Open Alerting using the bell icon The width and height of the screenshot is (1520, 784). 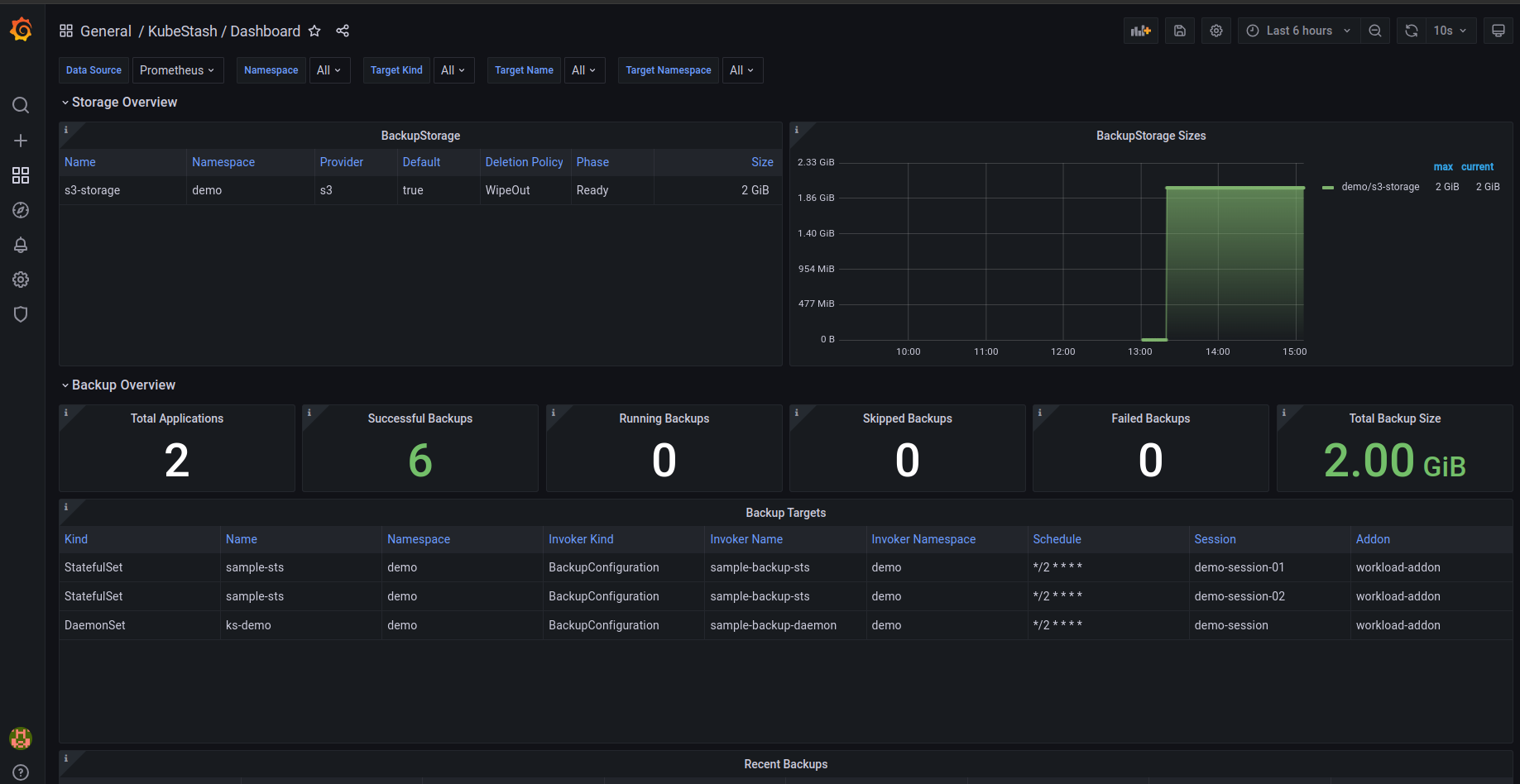click(x=21, y=245)
